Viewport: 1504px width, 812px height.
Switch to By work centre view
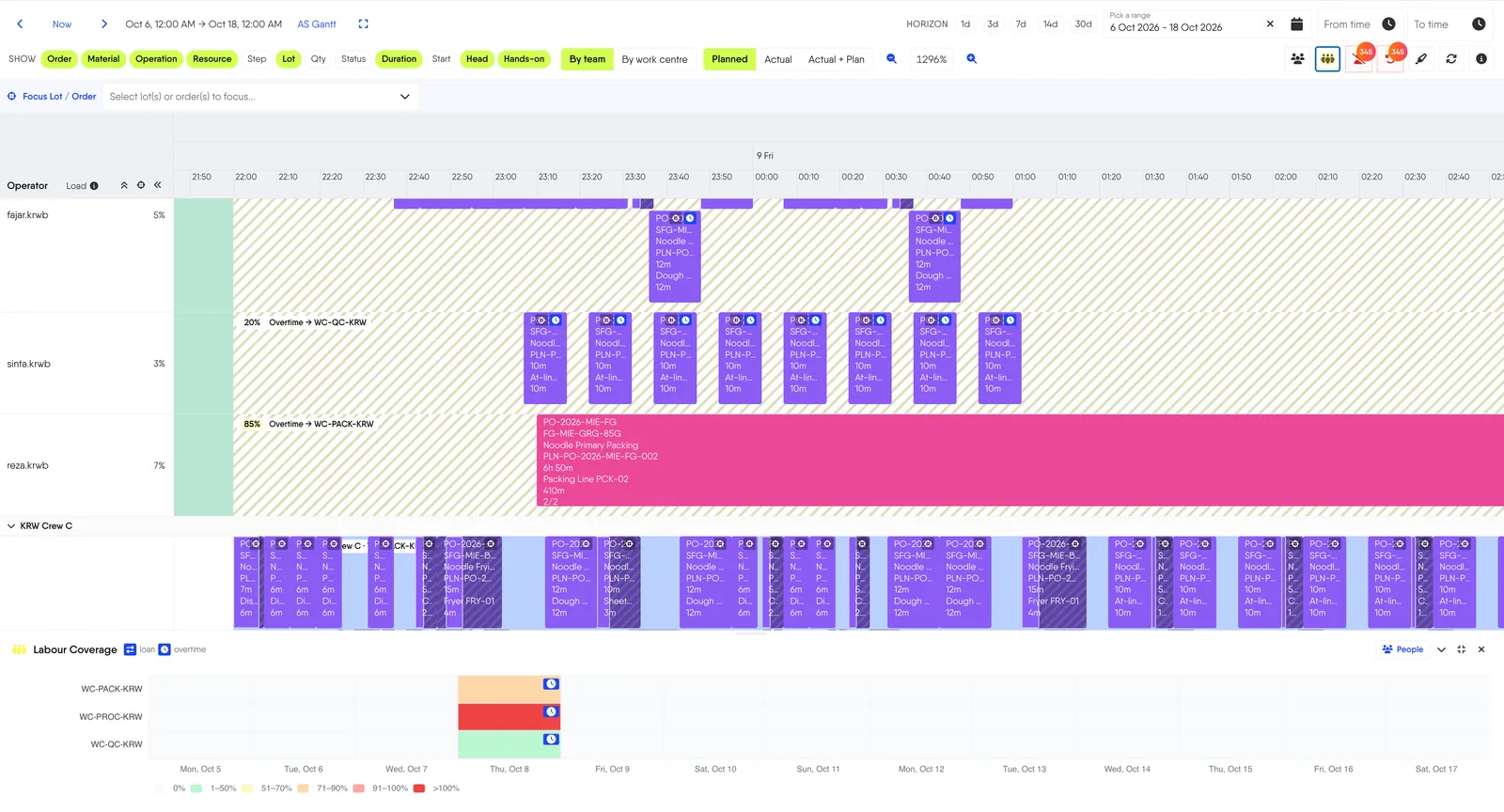coord(654,59)
